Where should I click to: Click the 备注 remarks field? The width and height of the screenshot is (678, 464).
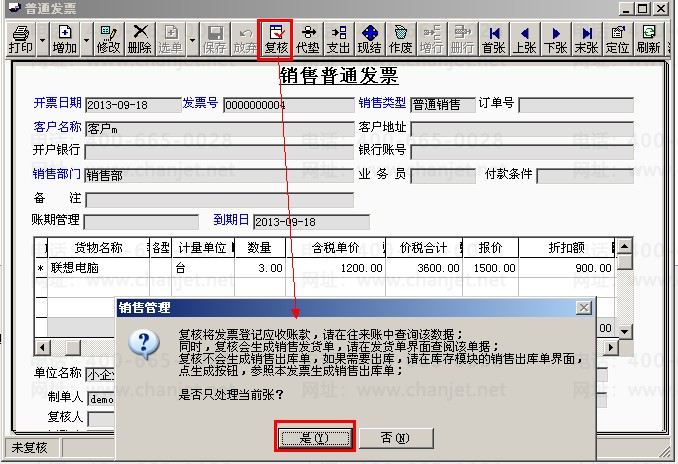click(x=219, y=200)
